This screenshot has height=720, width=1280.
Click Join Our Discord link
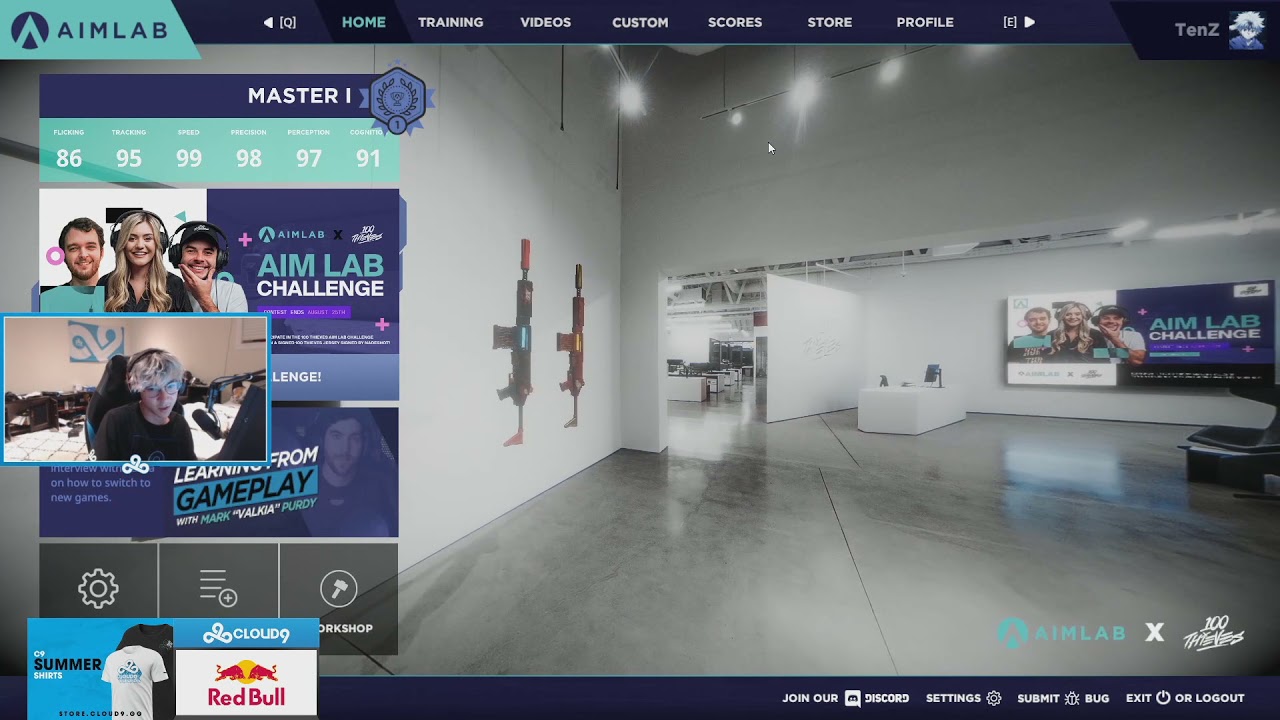[x=846, y=698]
